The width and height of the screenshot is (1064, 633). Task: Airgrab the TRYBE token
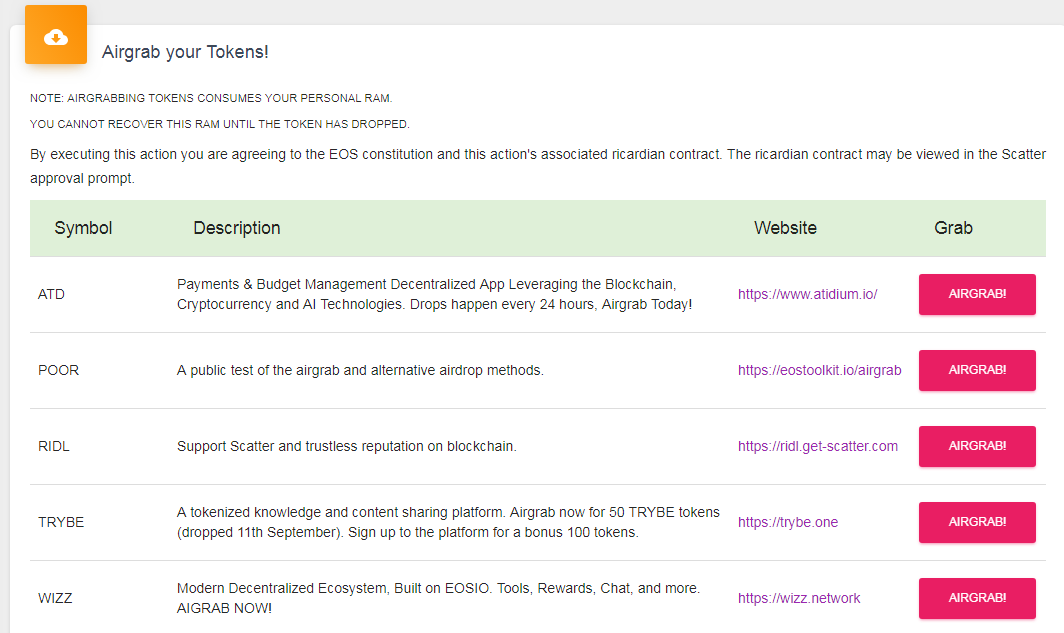pyautogui.click(x=977, y=522)
